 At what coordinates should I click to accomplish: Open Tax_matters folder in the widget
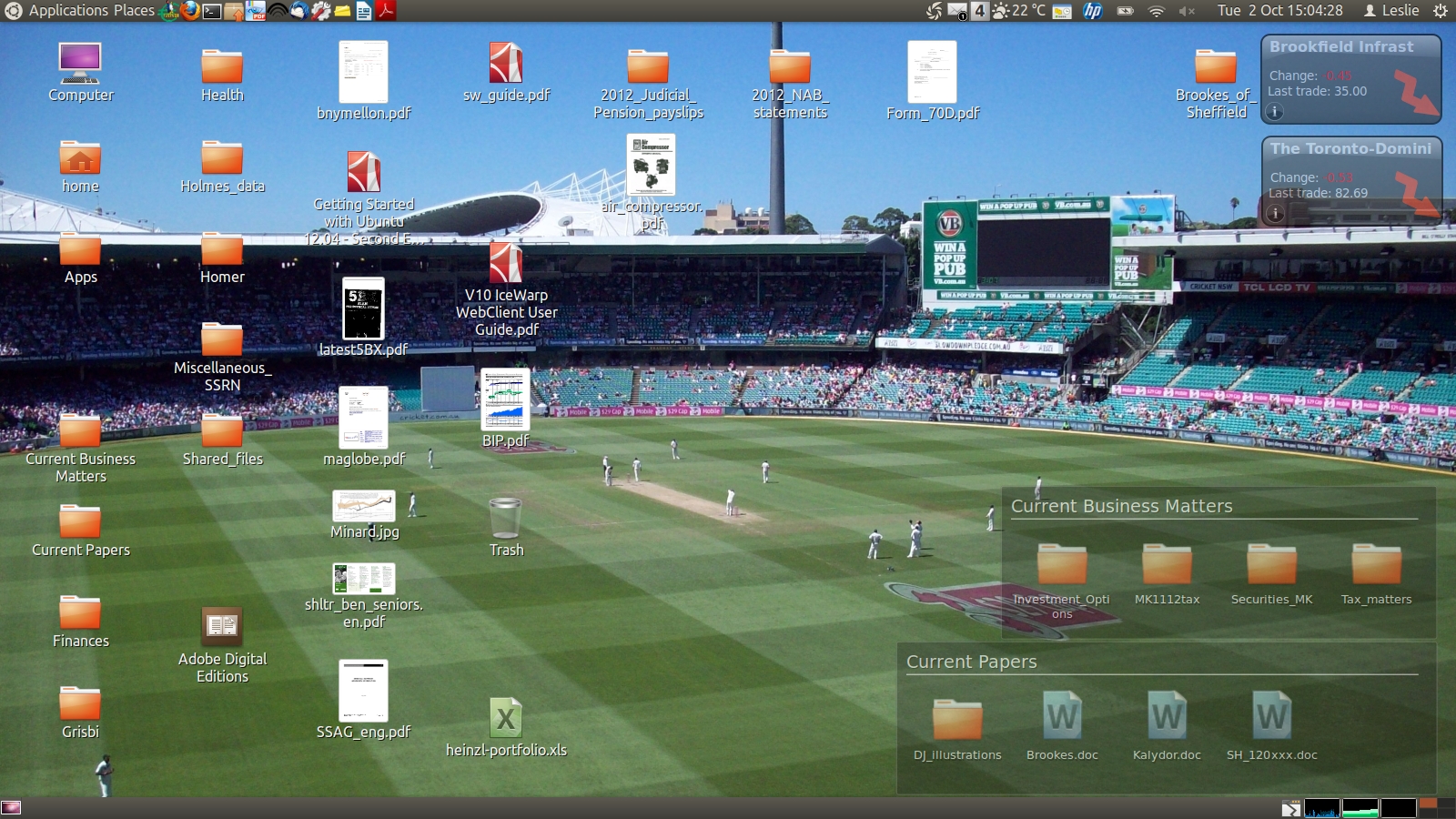[x=1376, y=573]
